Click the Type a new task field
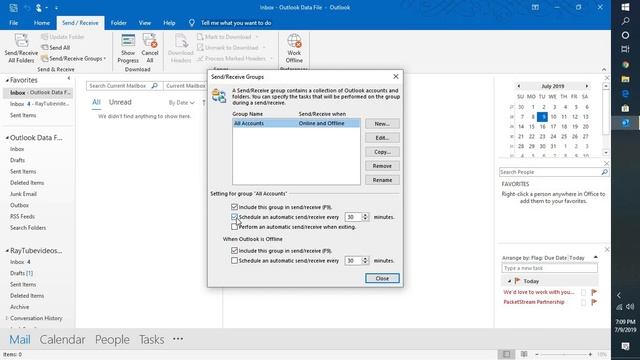The width and height of the screenshot is (640, 360). click(549, 268)
